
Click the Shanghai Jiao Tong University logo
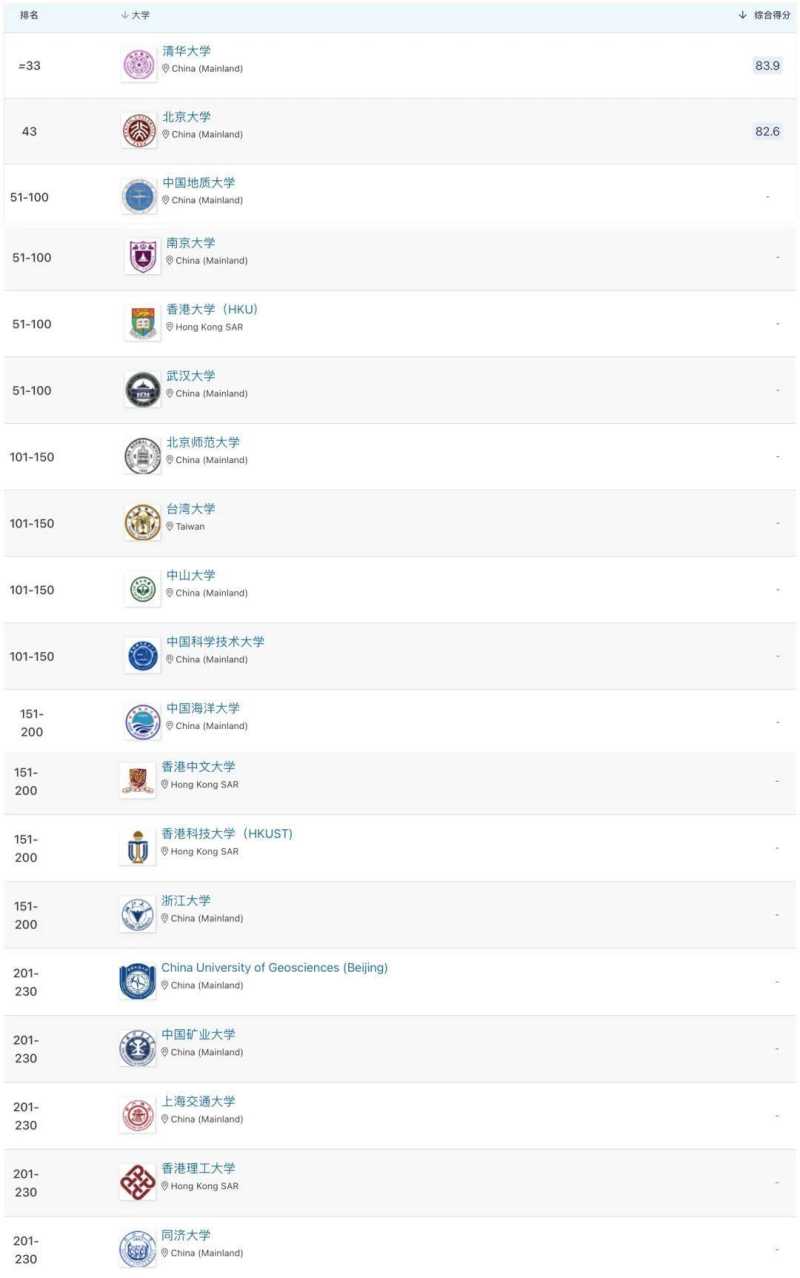[x=137, y=1115]
